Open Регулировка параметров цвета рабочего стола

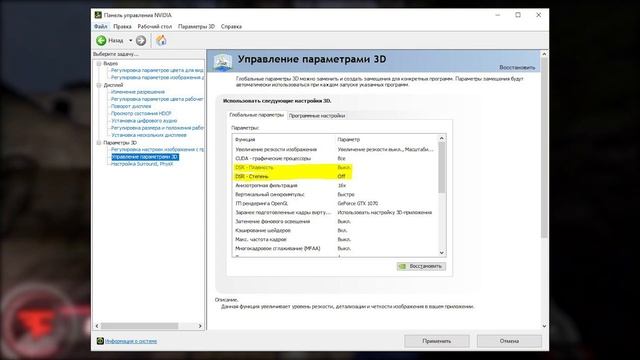157,99
